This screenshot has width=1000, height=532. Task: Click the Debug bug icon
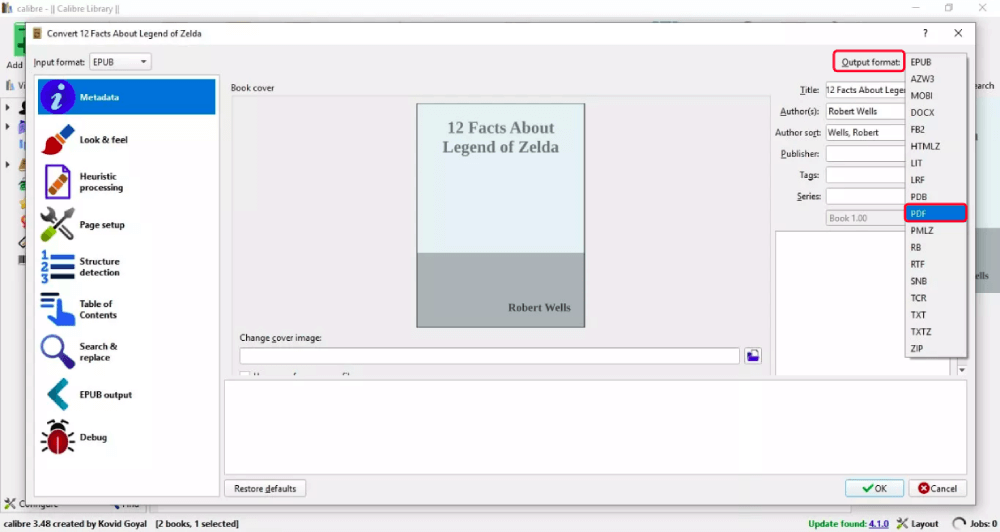58,437
